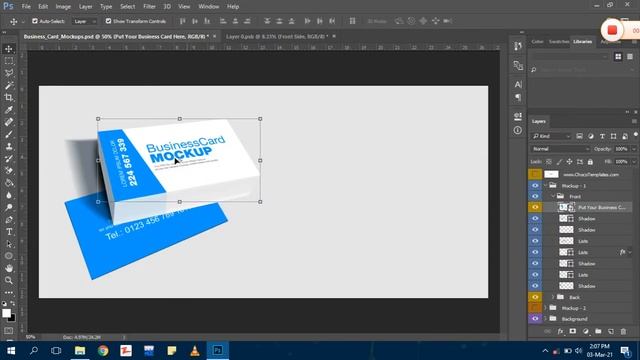Click the background color swatch

(12, 318)
